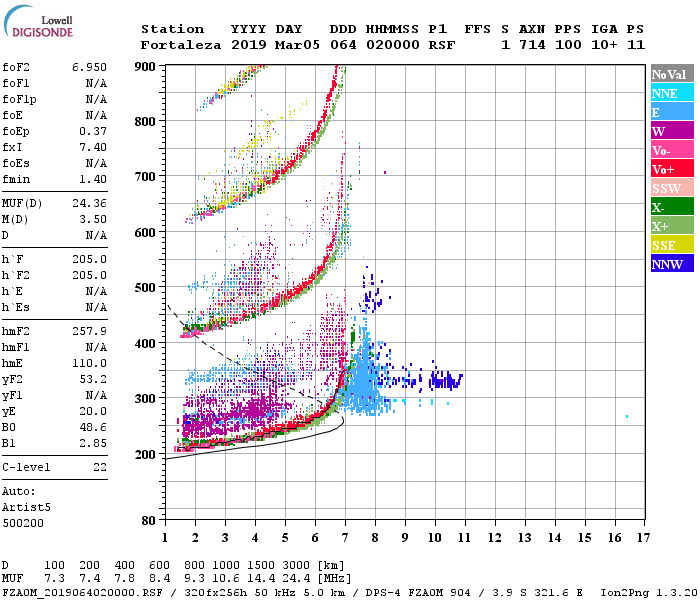Click the fmin value 1.40

point(93,179)
